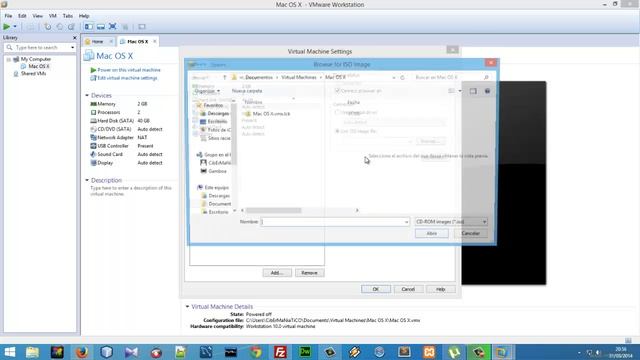640x360 pixels.
Task: Click the OK button in VM Settings
Action: tap(376, 289)
